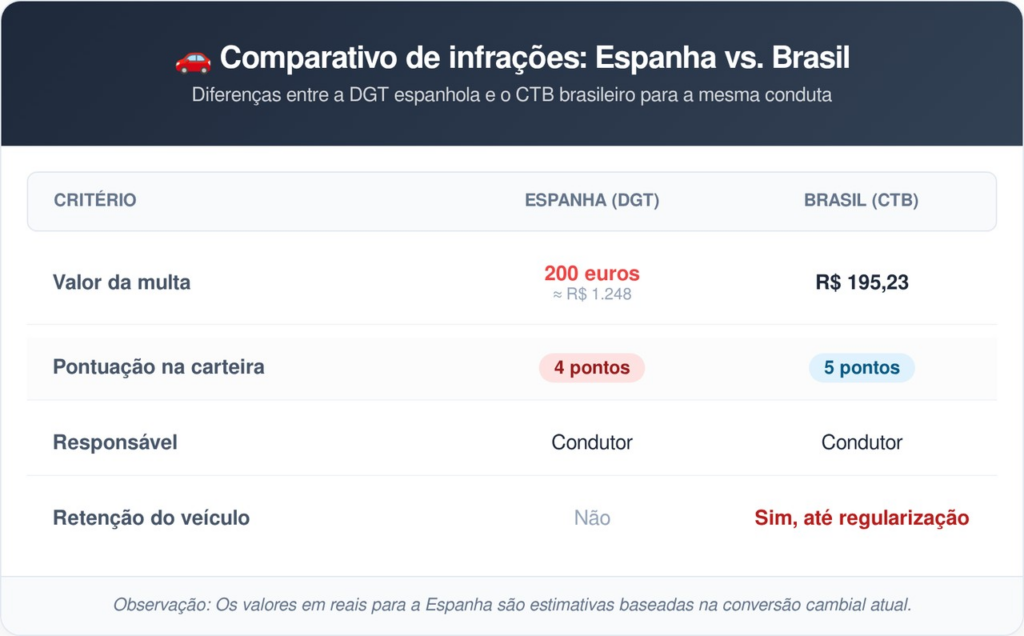The image size is (1024, 636).
Task: Click the ESPANHA (DGT) column header
Action: 592,200
